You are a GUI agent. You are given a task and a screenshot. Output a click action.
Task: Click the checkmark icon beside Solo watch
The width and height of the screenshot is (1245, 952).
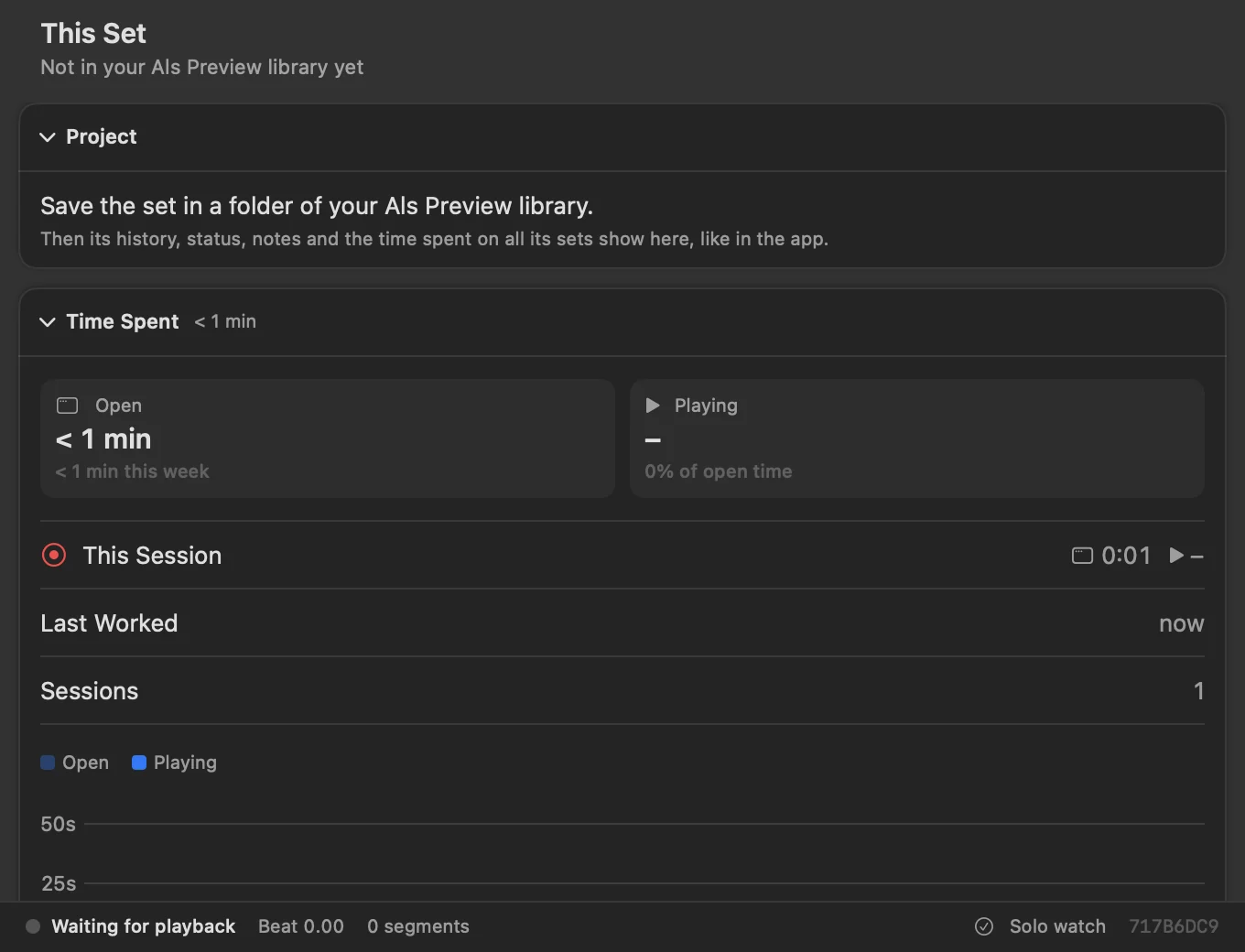point(984,926)
